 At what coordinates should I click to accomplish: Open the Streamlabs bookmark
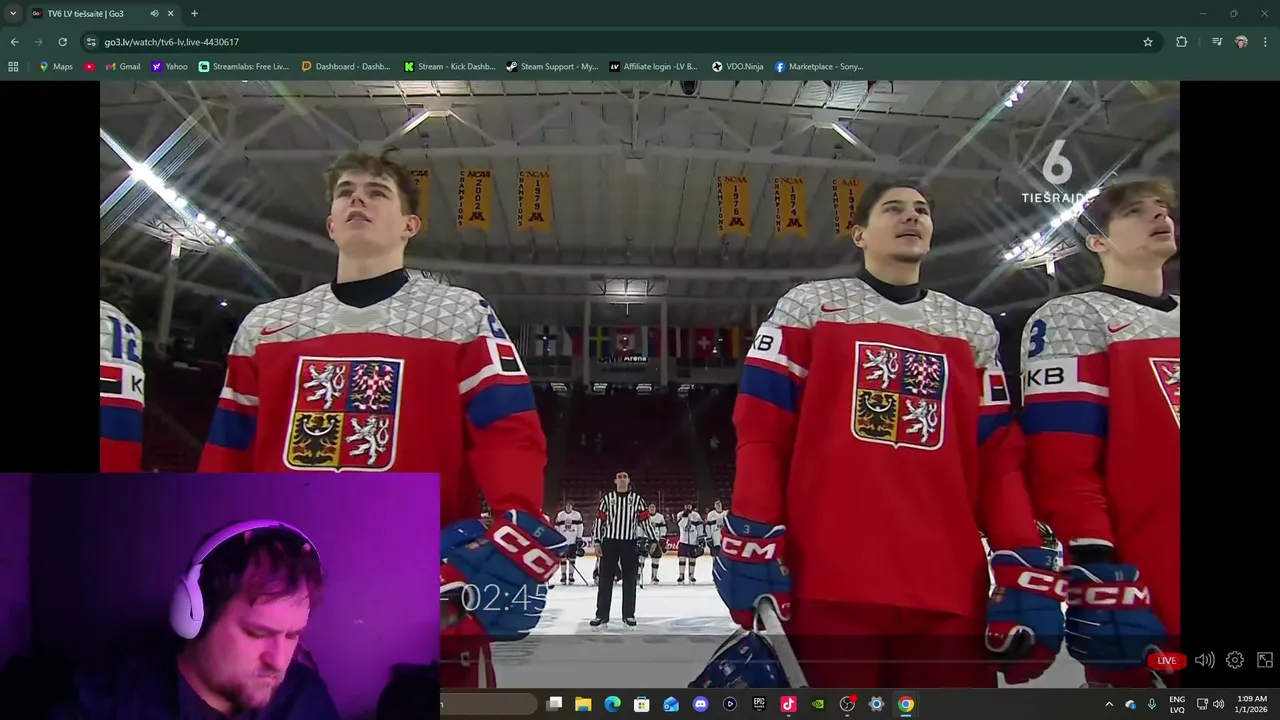[244, 67]
